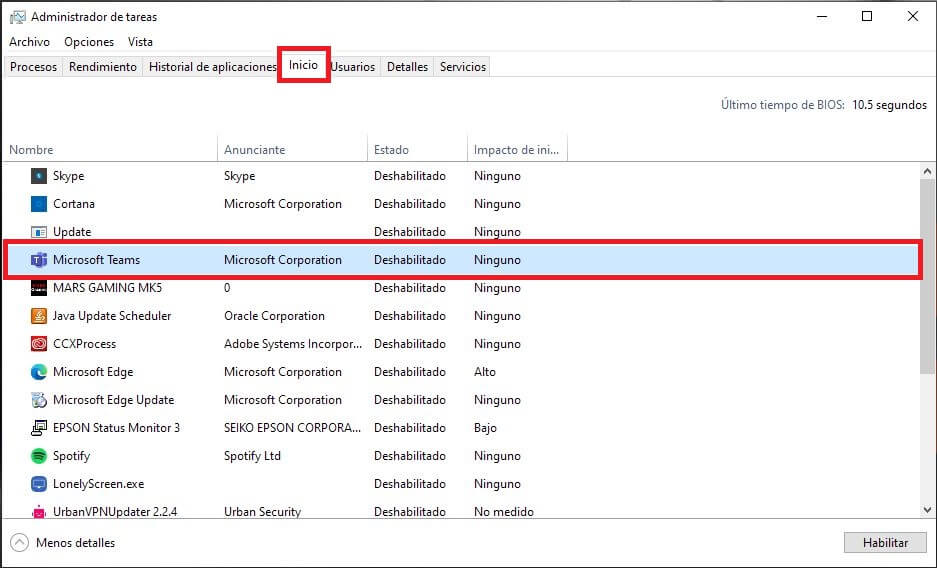937x568 pixels.
Task: Open the Vista menu
Action: pos(140,42)
